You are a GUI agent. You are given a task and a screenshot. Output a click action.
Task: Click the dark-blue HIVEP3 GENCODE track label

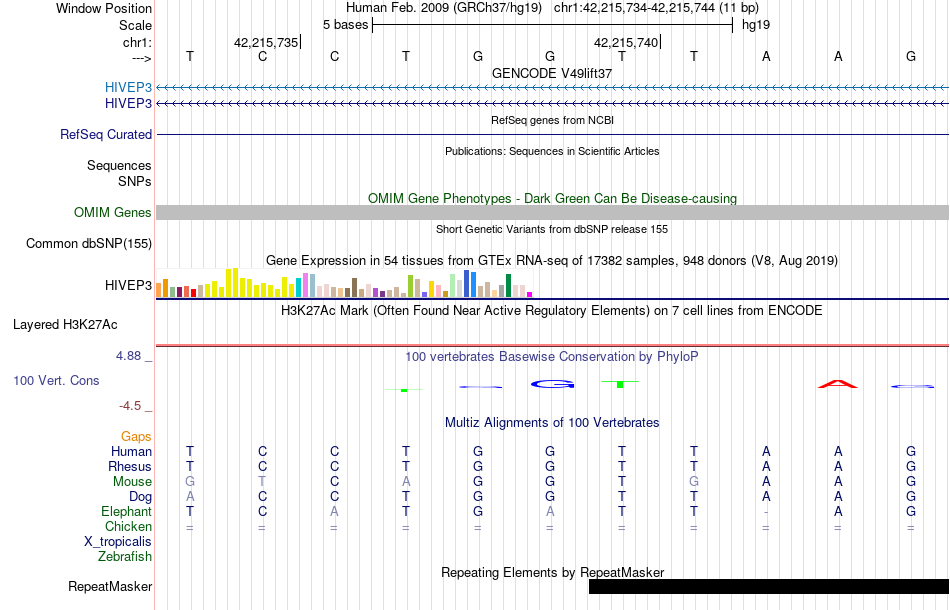point(128,104)
